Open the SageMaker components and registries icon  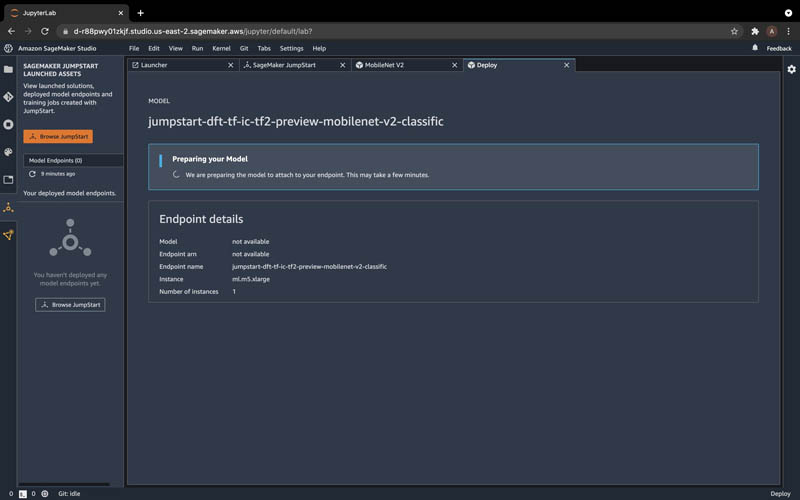click(x=8, y=235)
